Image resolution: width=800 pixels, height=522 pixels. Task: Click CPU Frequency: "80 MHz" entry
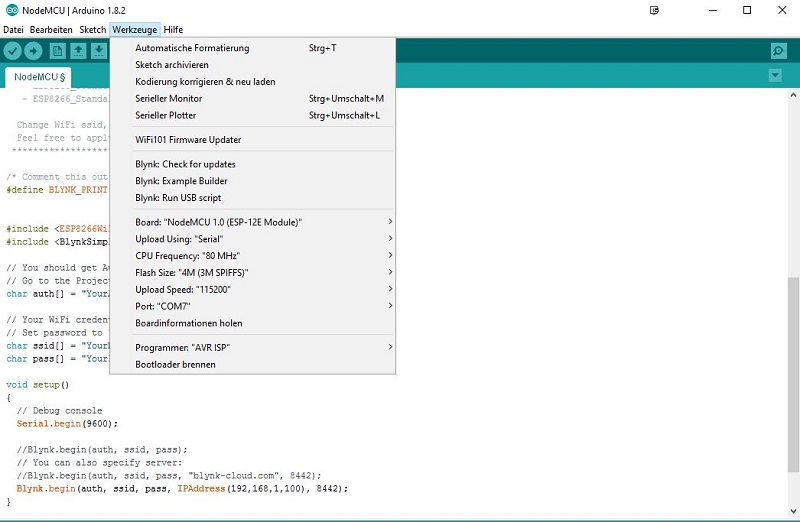coord(253,256)
